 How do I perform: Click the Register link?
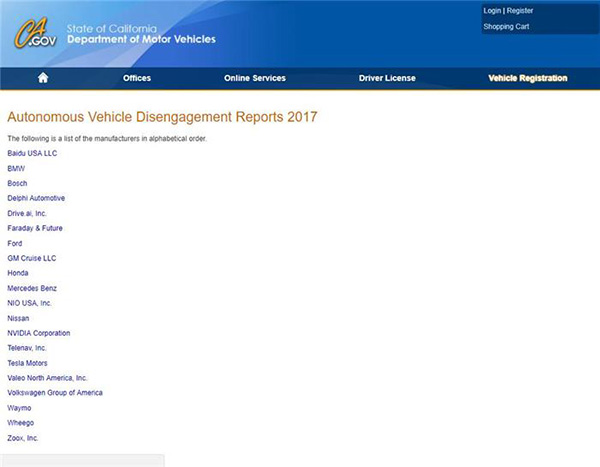pyautogui.click(x=520, y=11)
